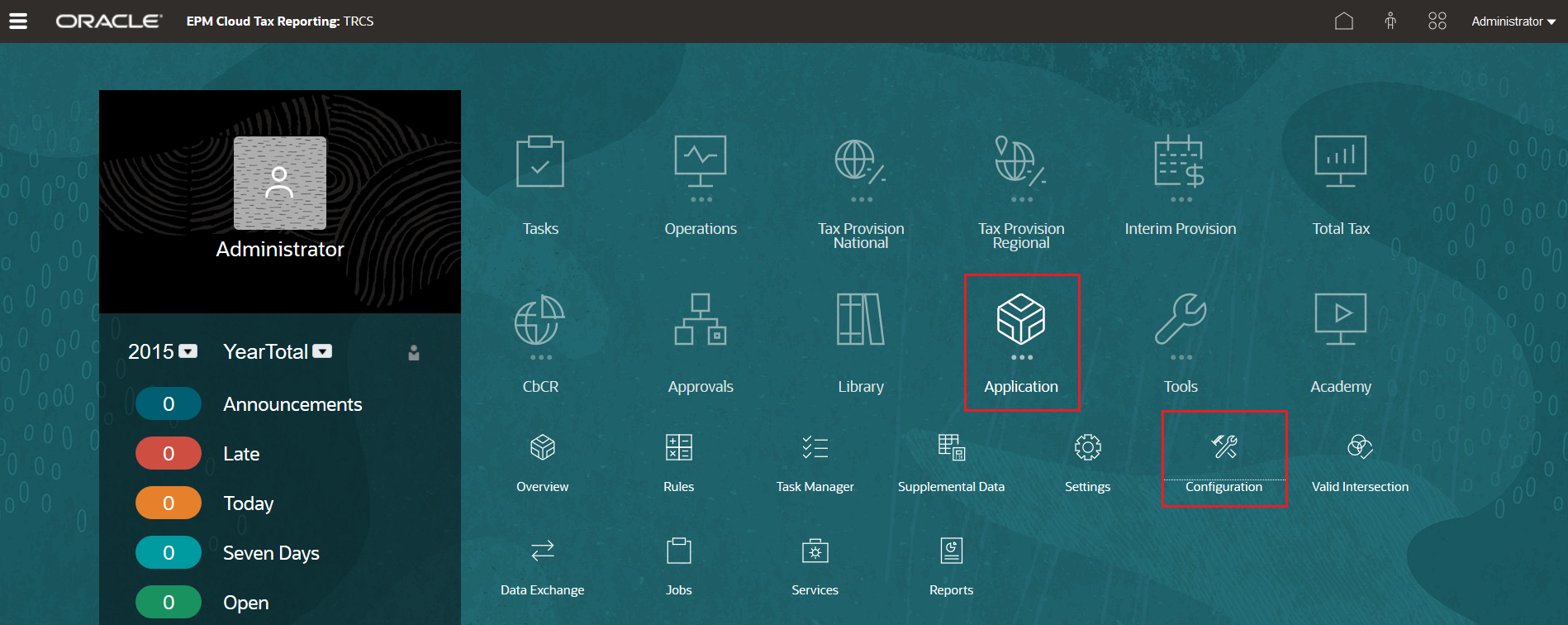The height and width of the screenshot is (625, 1568).
Task: Click the Administrator profile picture
Action: click(280, 183)
